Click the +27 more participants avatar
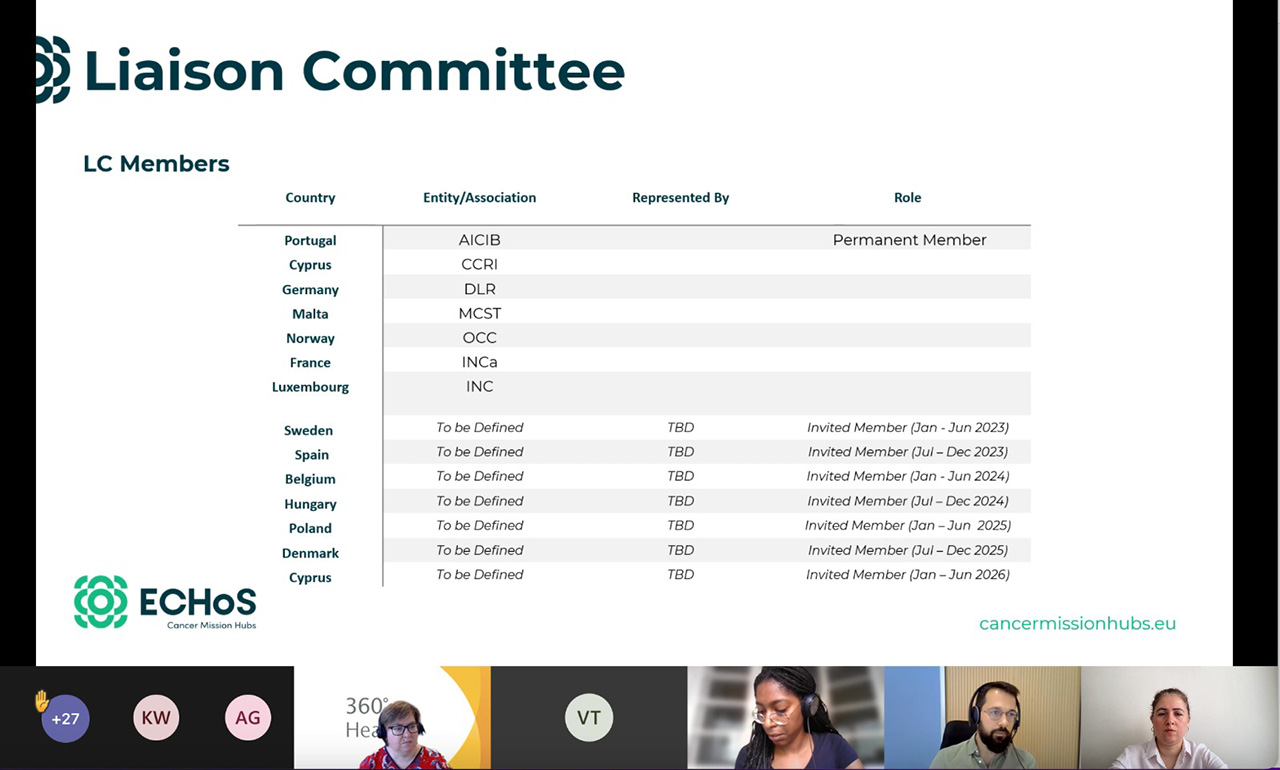1280x770 pixels. point(66,718)
